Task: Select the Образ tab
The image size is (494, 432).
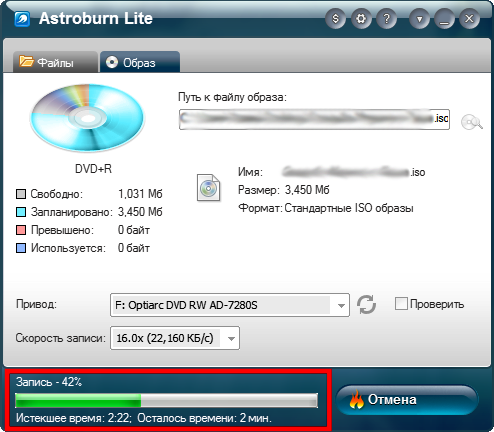Action: click(140, 62)
